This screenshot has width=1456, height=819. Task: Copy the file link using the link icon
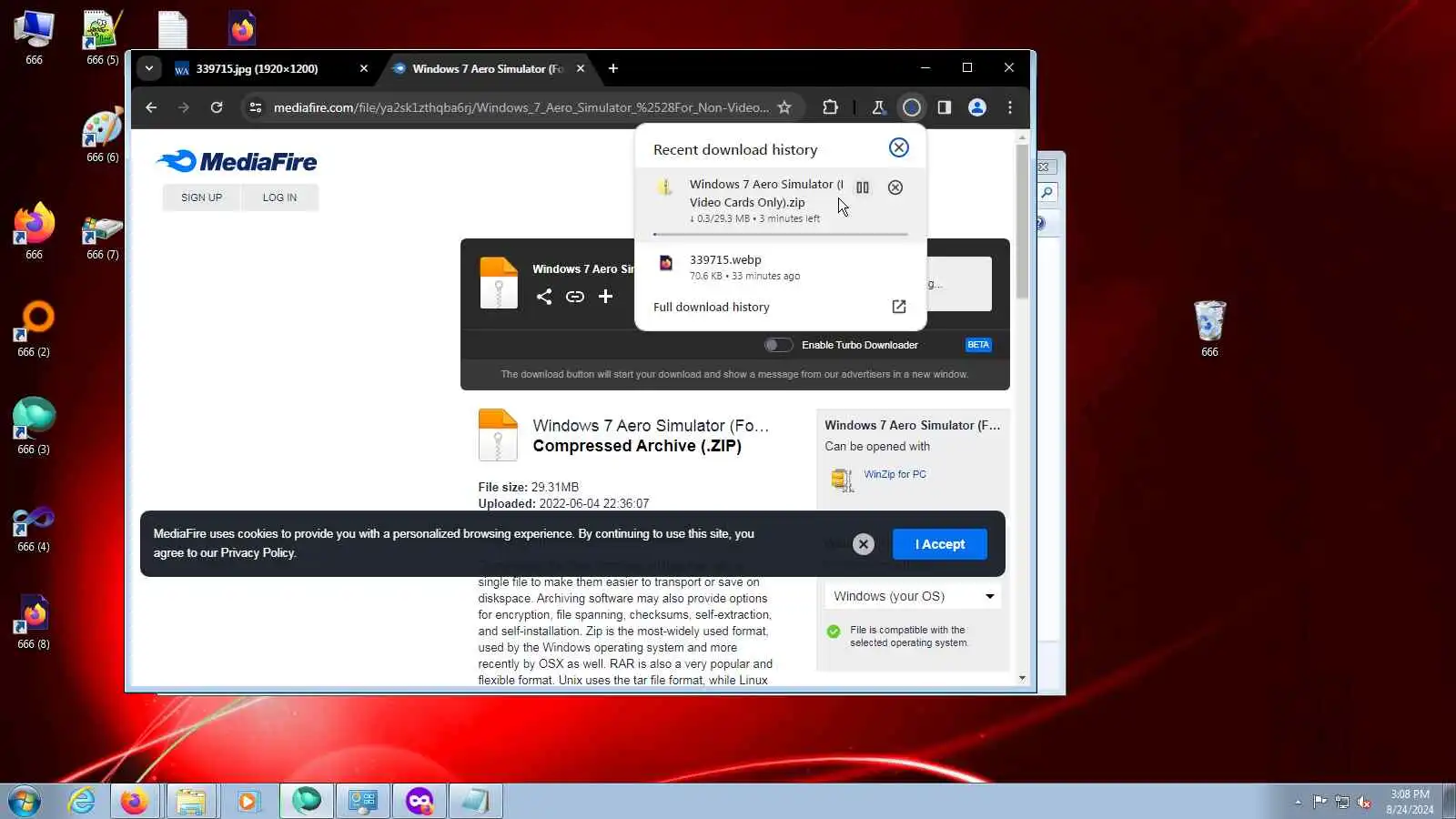[x=575, y=297]
